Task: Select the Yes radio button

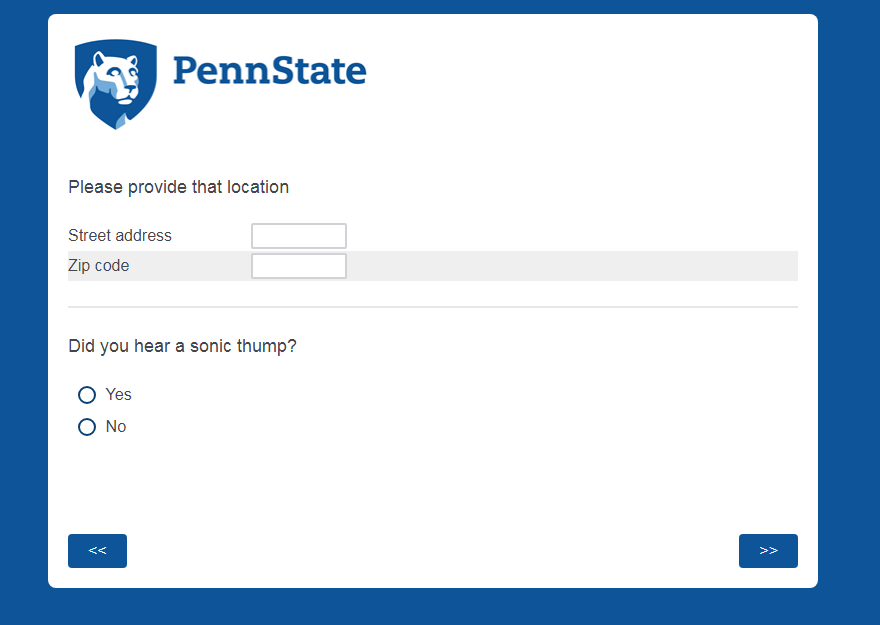Action: (87, 395)
